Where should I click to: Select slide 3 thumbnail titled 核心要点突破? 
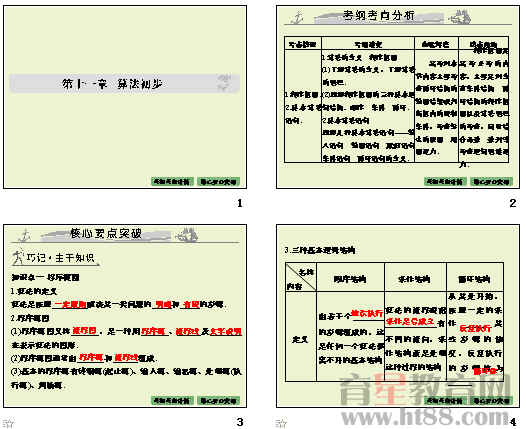(125, 316)
